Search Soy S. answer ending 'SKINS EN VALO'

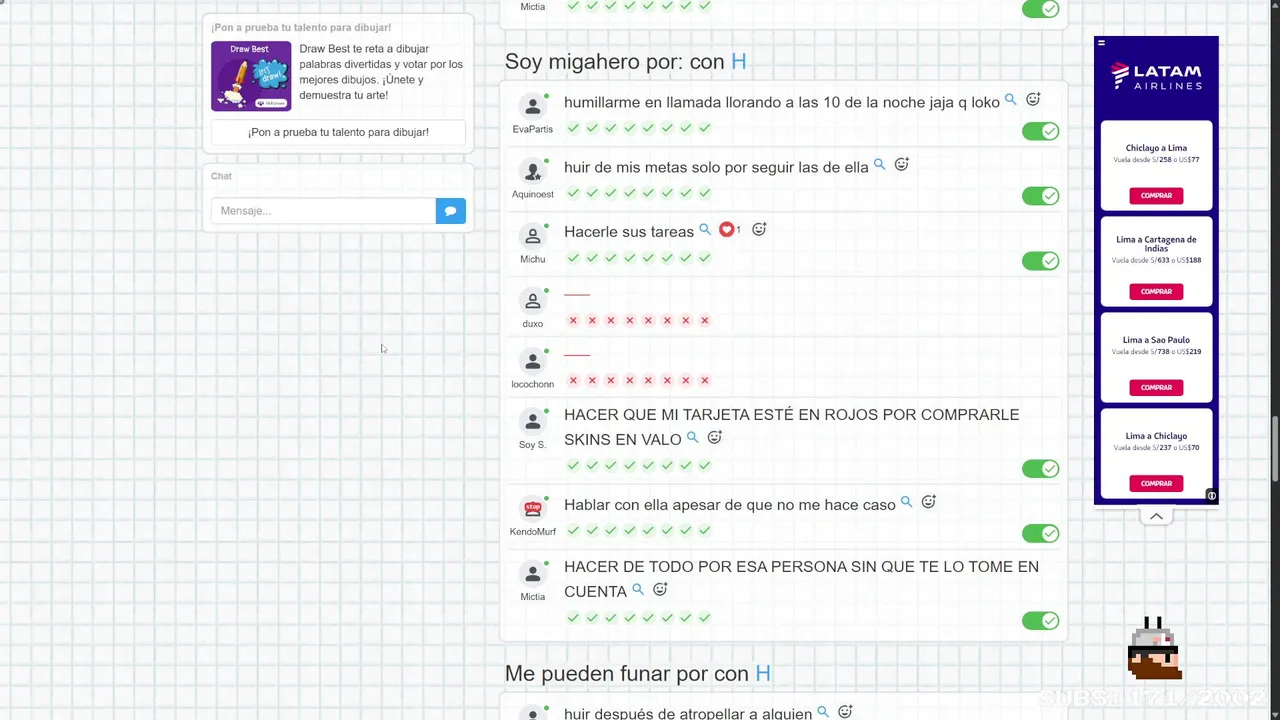pos(692,438)
